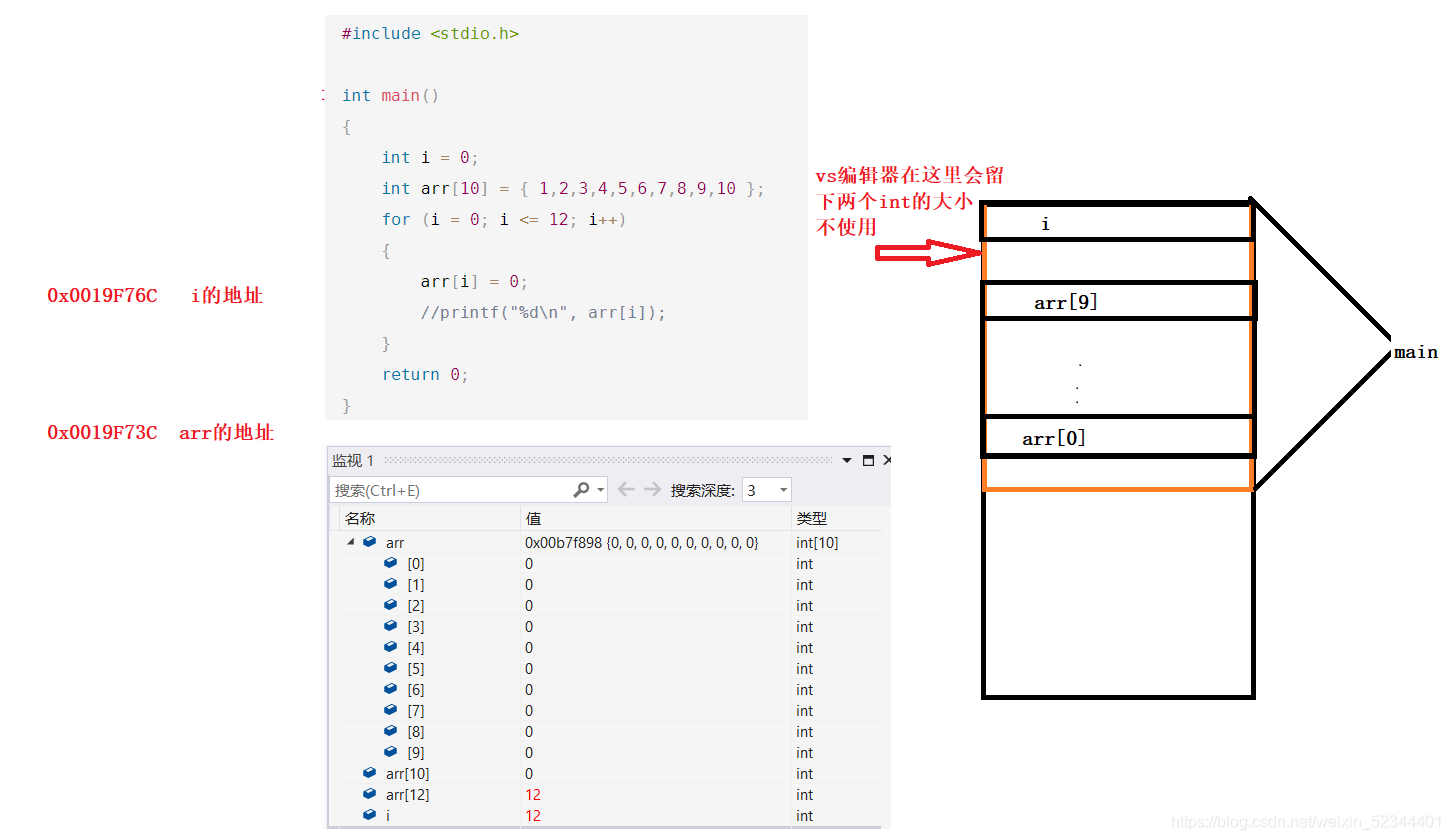Sort by the 名称 column header
The image size is (1450, 840).
[x=360, y=518]
